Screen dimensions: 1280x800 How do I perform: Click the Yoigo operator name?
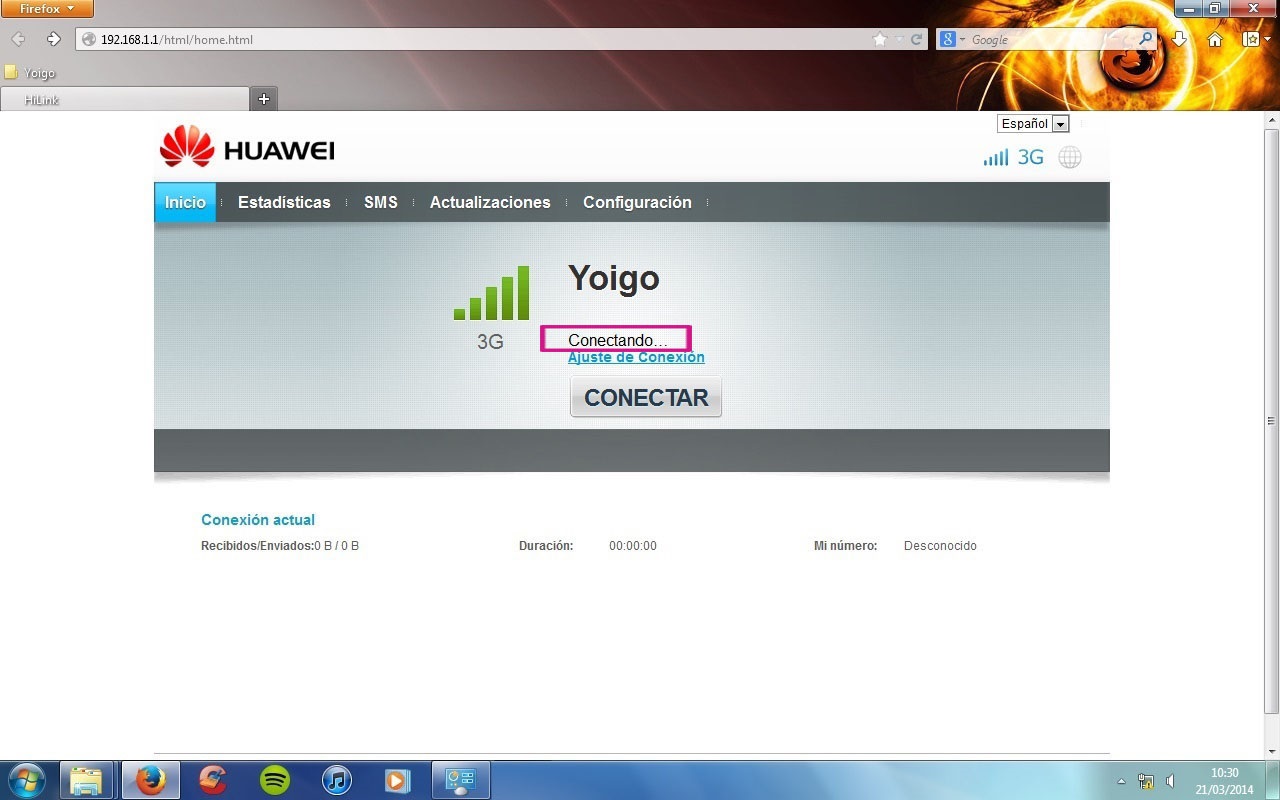pyautogui.click(x=614, y=278)
